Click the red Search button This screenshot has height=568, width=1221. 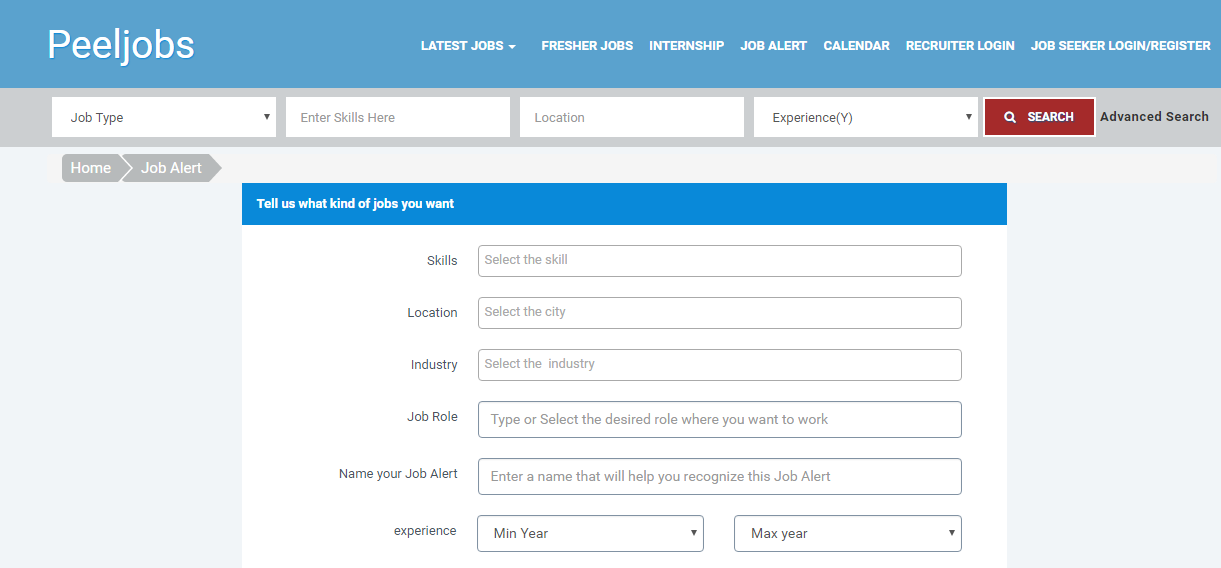(x=1039, y=117)
